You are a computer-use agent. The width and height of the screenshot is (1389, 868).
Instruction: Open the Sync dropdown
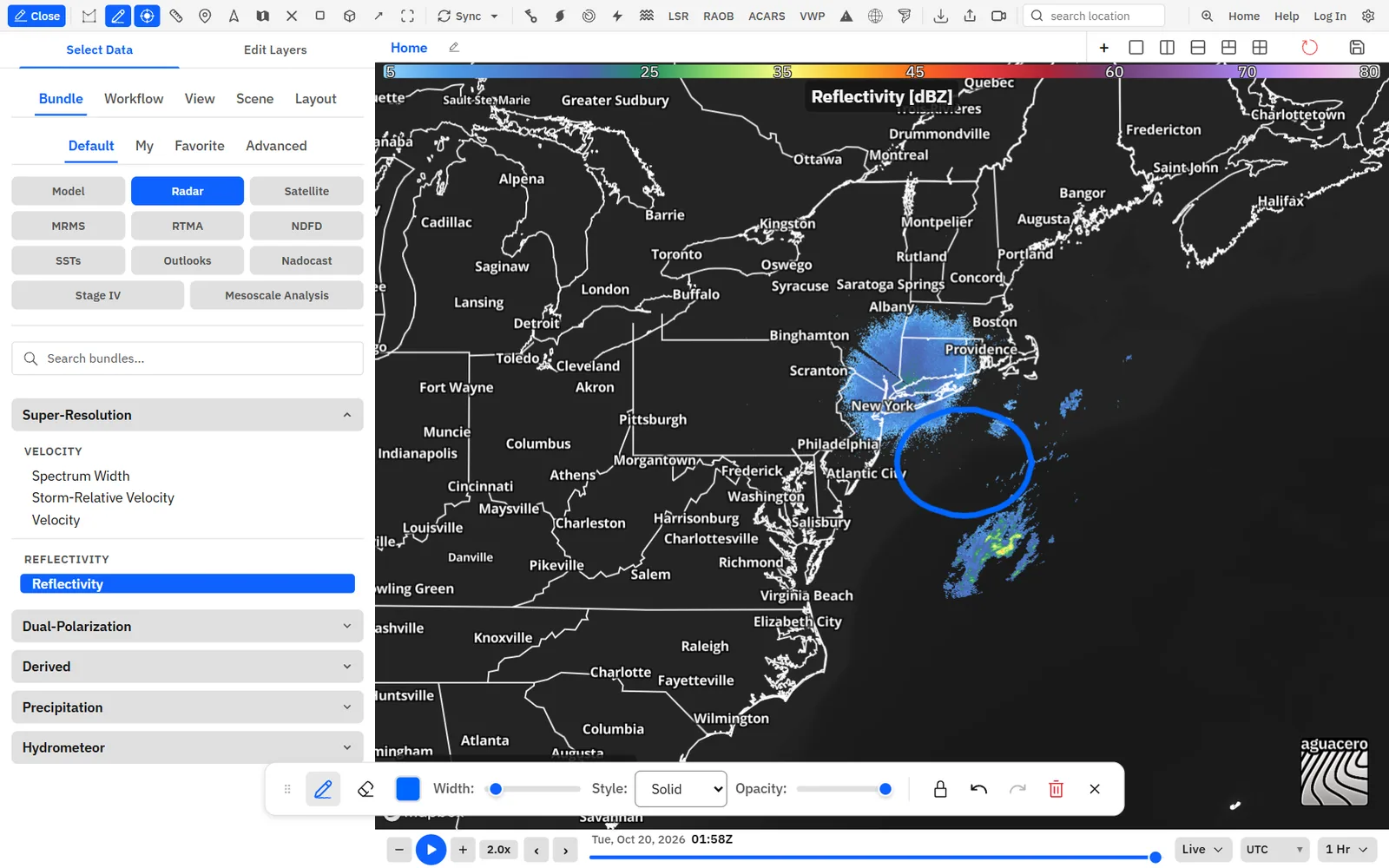point(468,16)
